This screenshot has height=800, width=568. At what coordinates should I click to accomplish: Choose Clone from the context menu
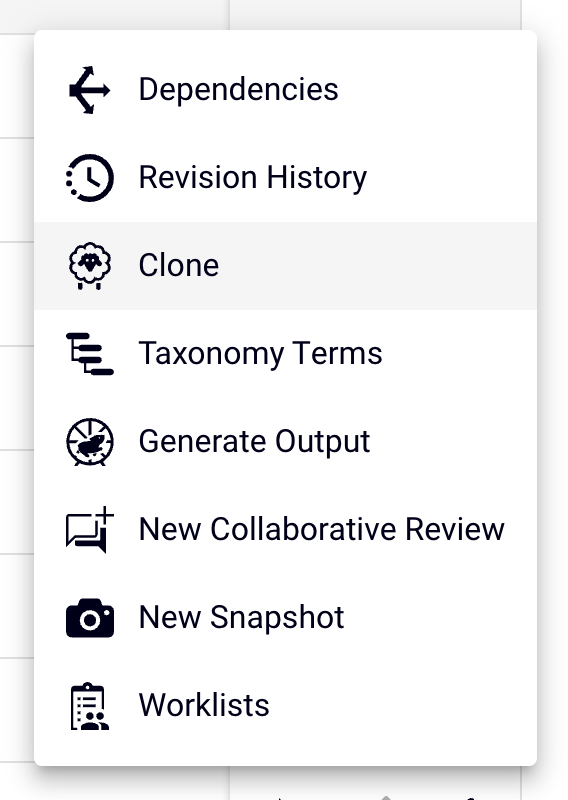tap(179, 266)
